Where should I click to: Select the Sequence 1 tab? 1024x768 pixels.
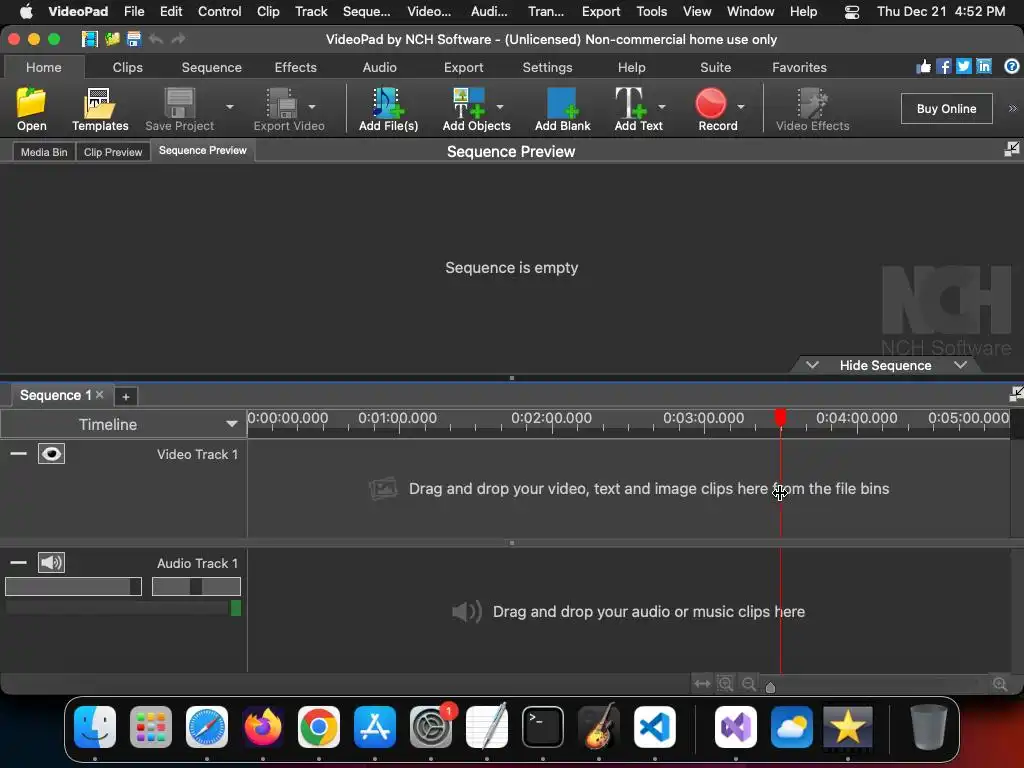click(55, 395)
